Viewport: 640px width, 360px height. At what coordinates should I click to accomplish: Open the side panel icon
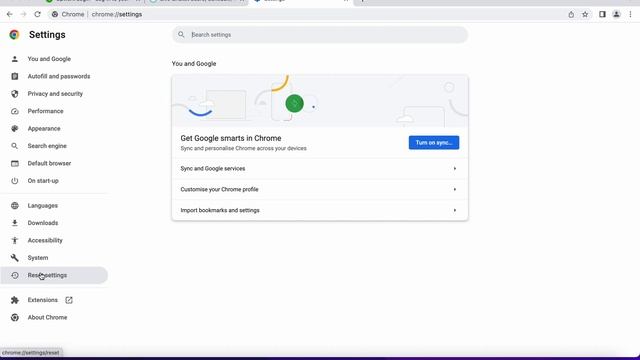602,14
